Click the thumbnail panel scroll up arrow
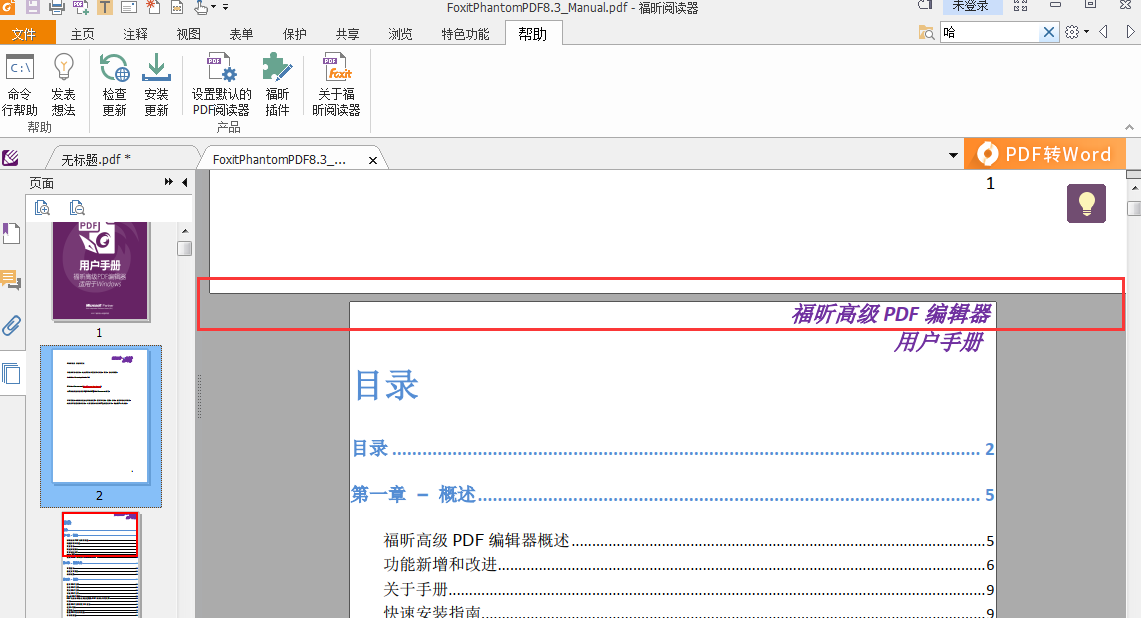This screenshot has height=618, width=1141. 185,231
